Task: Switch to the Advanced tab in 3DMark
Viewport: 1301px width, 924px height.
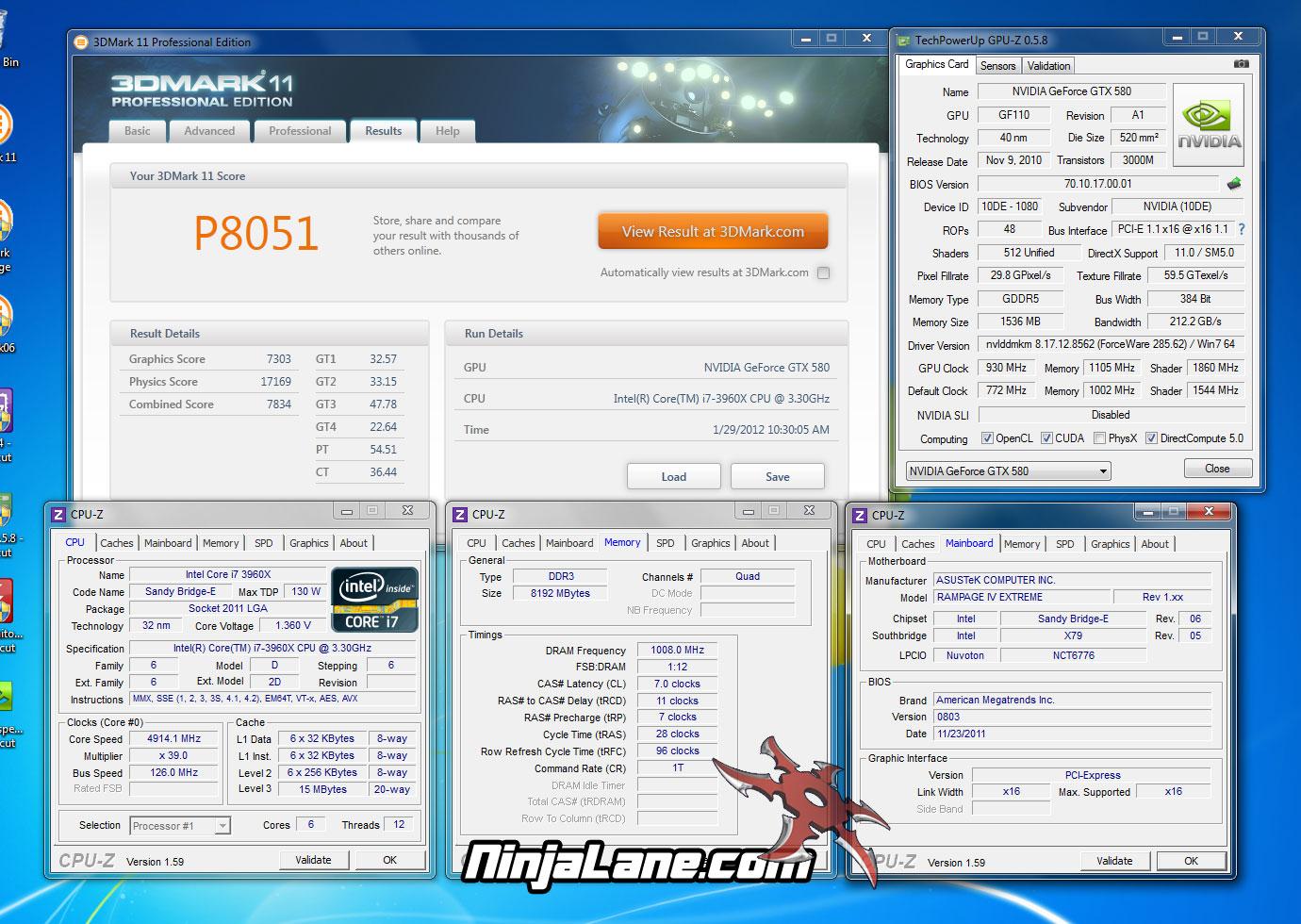Action: click(209, 131)
